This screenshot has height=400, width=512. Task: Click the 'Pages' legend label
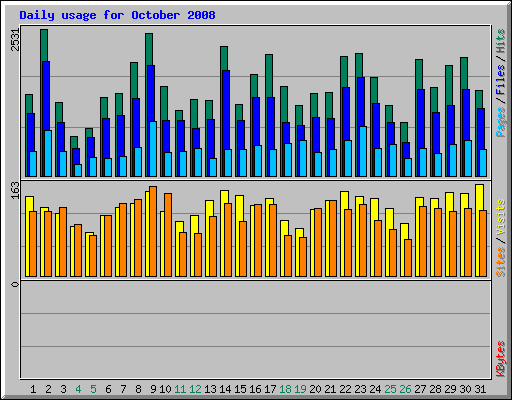tap(501, 122)
